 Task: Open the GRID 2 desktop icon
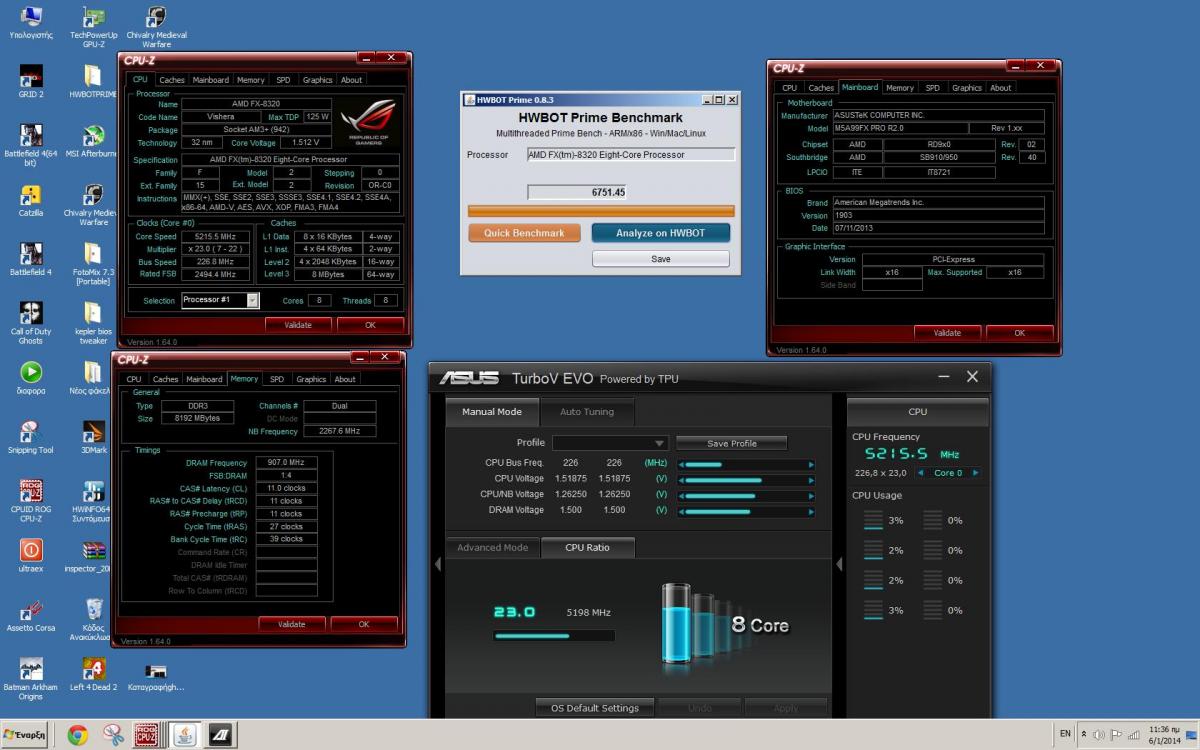pyautogui.click(x=31, y=82)
